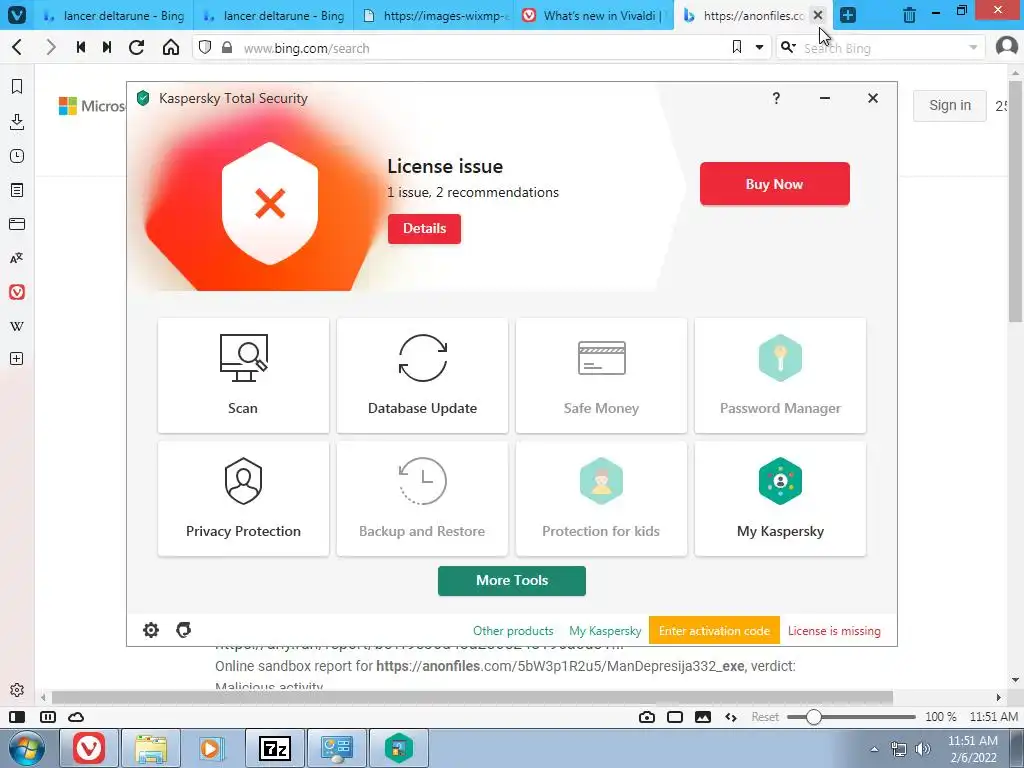This screenshot has width=1024, height=768.
Task: Open a new tab with plus button
Action: point(848,14)
